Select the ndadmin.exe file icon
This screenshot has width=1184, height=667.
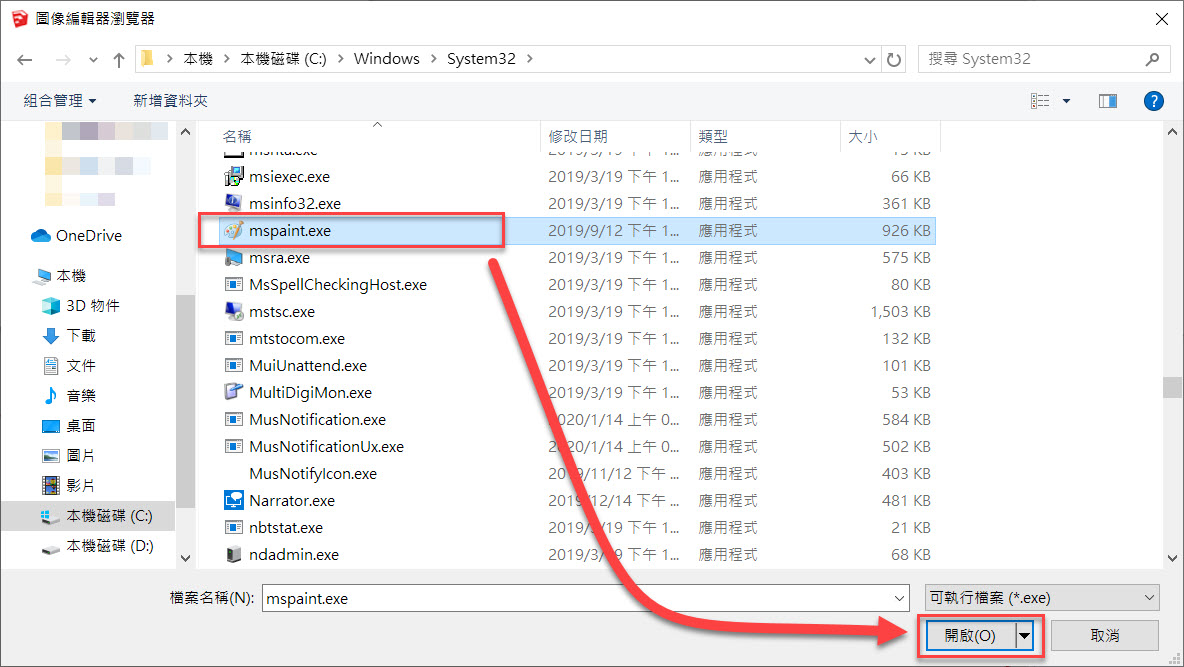point(233,554)
